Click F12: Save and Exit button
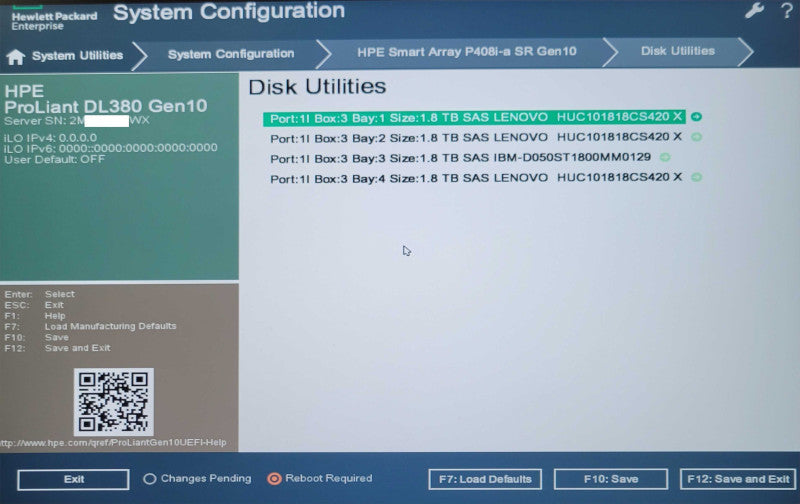The image size is (800, 504). pos(738,479)
